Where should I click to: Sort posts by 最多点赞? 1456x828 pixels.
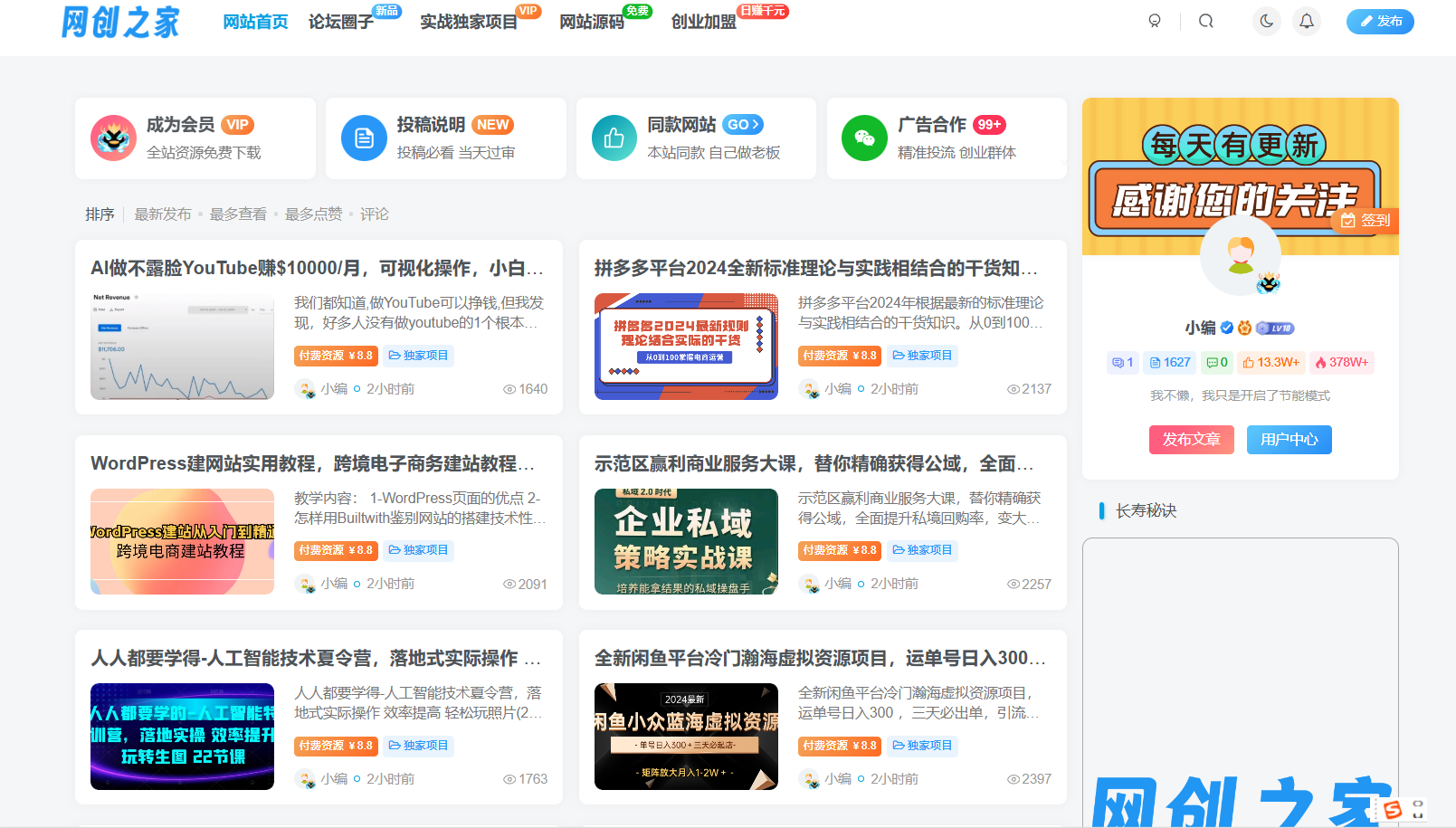click(x=313, y=214)
